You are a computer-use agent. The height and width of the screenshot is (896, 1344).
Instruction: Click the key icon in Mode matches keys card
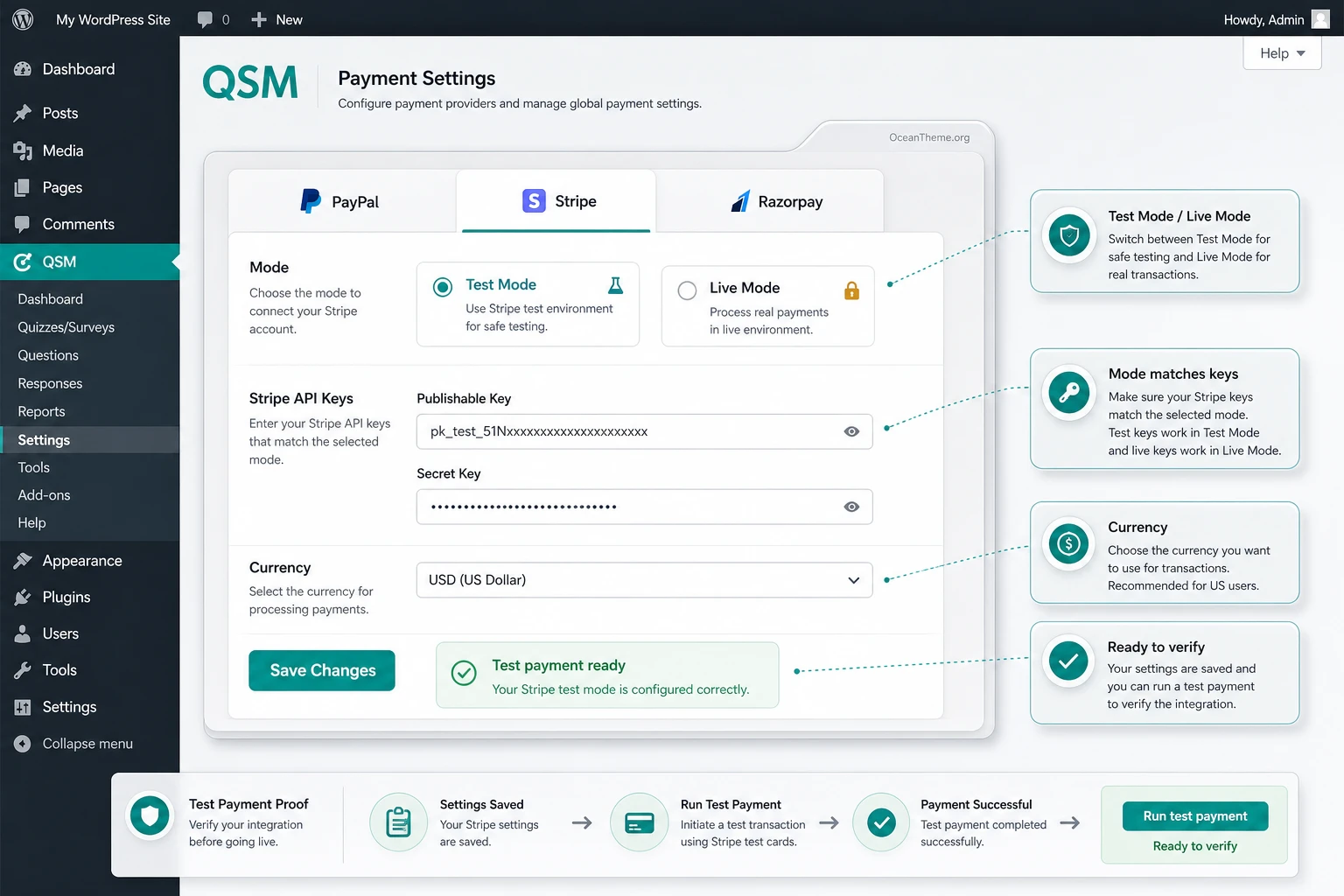pyautogui.click(x=1068, y=393)
